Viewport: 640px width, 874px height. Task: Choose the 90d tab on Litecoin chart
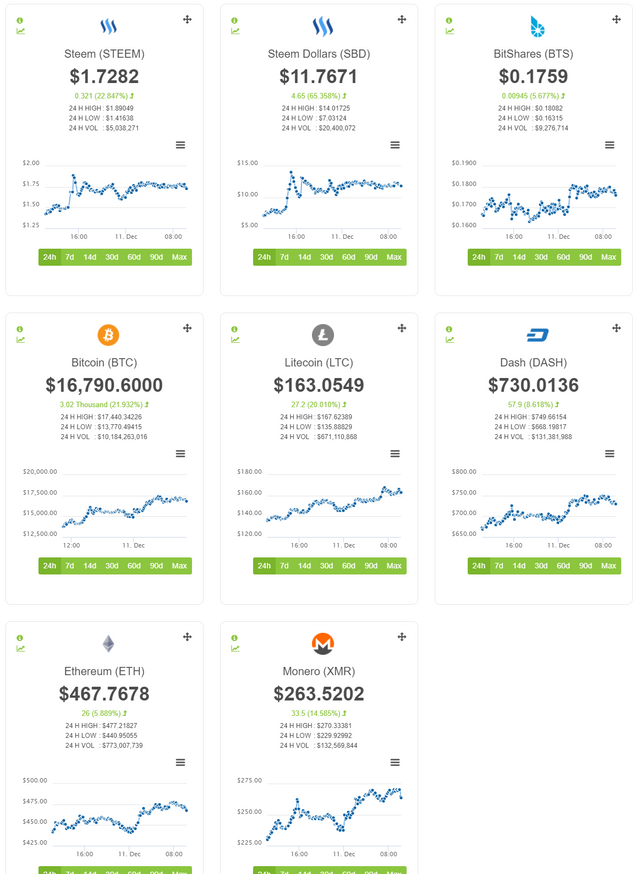click(370, 566)
